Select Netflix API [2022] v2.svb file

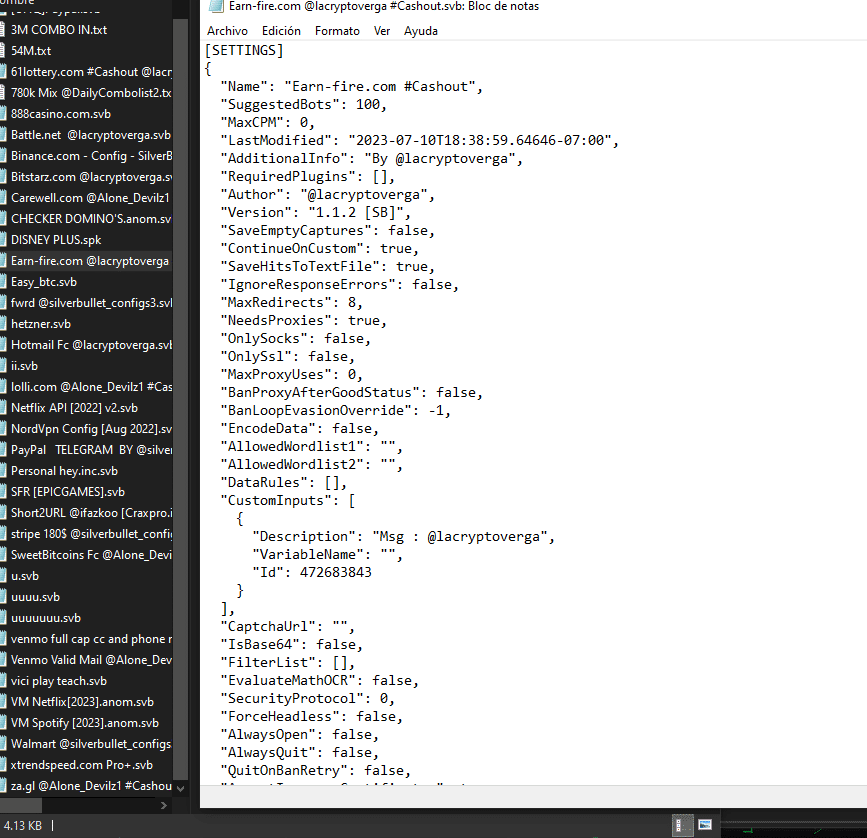86,408
